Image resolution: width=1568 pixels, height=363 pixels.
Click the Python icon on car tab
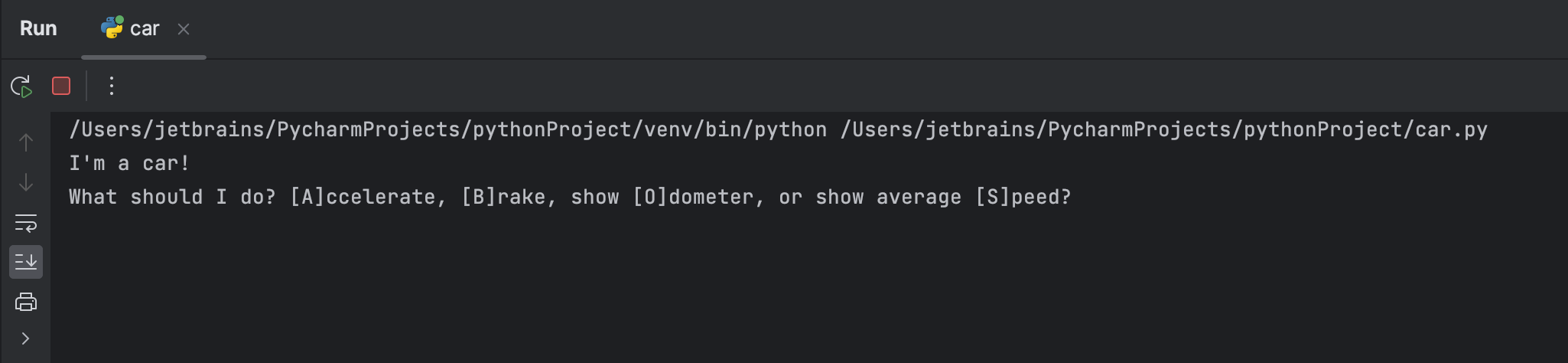click(112, 28)
